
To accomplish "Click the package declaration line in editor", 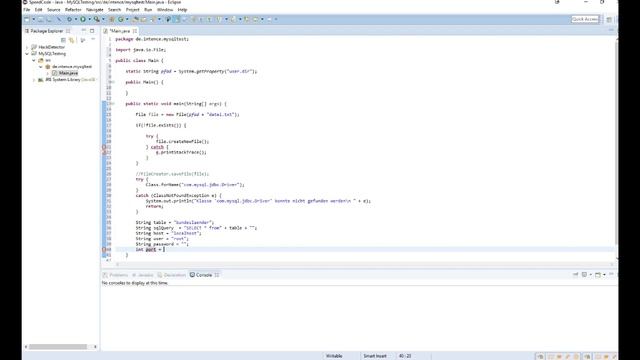I will coord(152,39).
